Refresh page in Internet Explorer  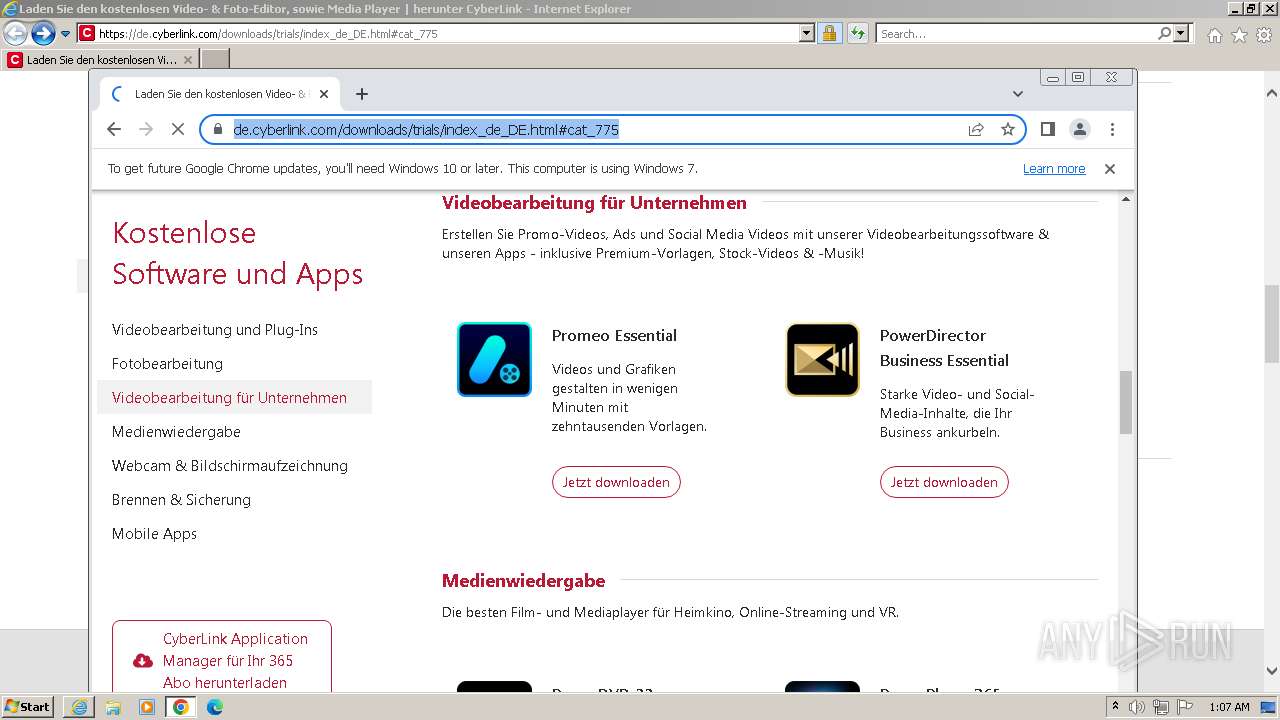coord(857,34)
